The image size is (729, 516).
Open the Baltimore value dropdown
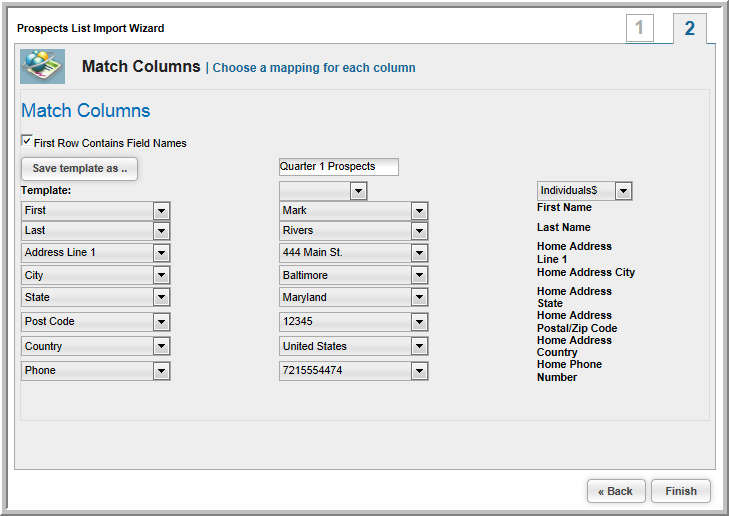(x=353, y=275)
